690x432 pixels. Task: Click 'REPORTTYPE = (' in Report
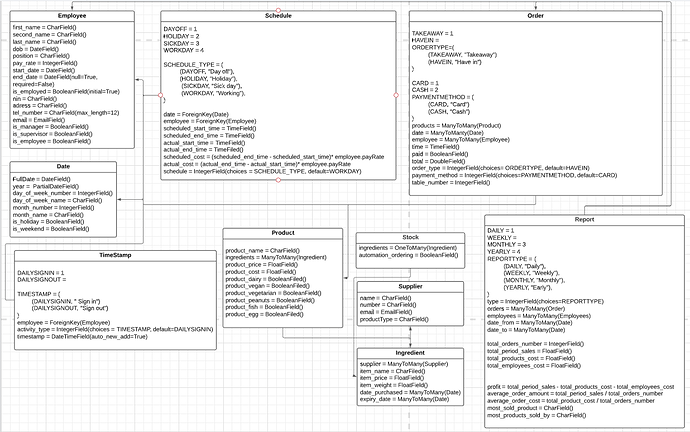click(512, 259)
